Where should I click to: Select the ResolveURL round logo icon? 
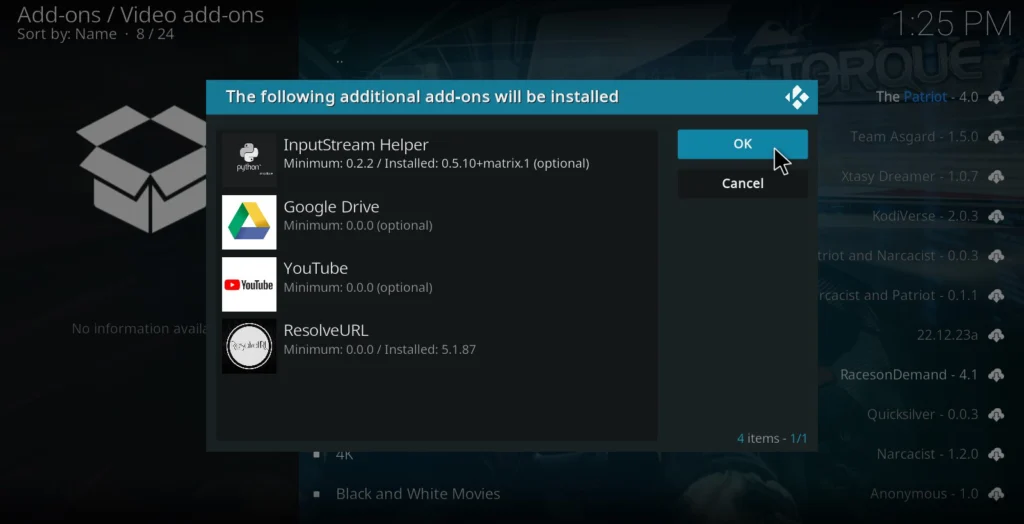coord(249,346)
